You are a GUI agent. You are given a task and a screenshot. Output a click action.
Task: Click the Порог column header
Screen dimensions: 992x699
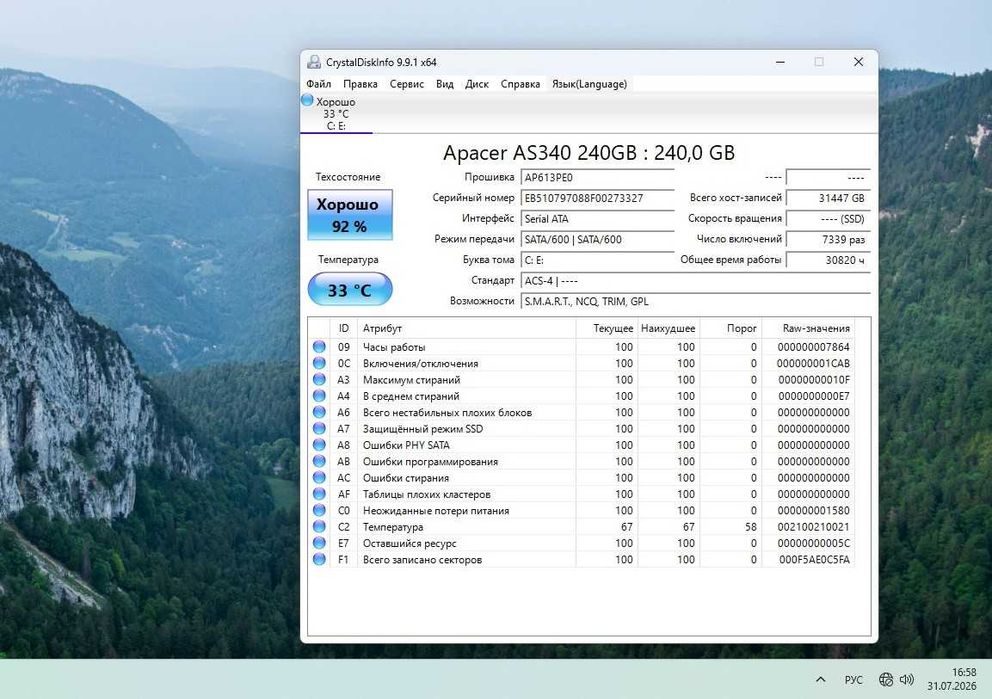731,328
